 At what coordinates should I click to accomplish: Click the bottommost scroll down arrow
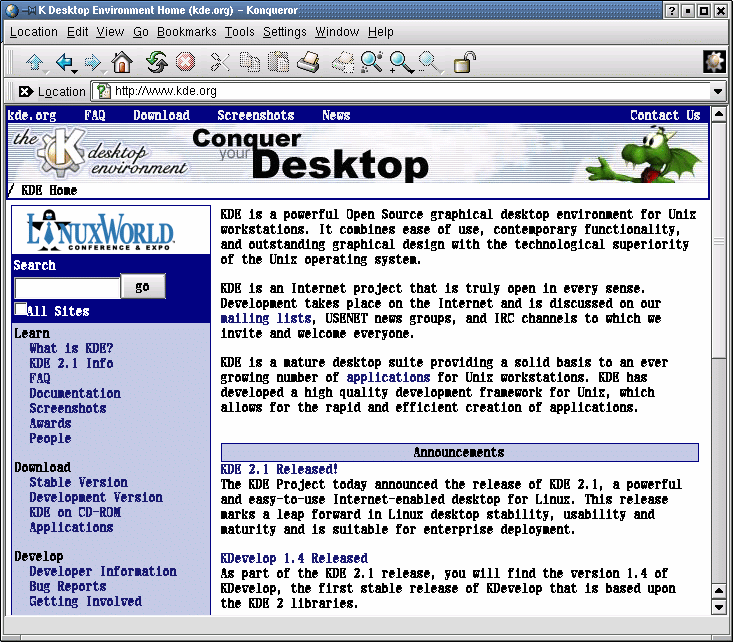click(719, 607)
